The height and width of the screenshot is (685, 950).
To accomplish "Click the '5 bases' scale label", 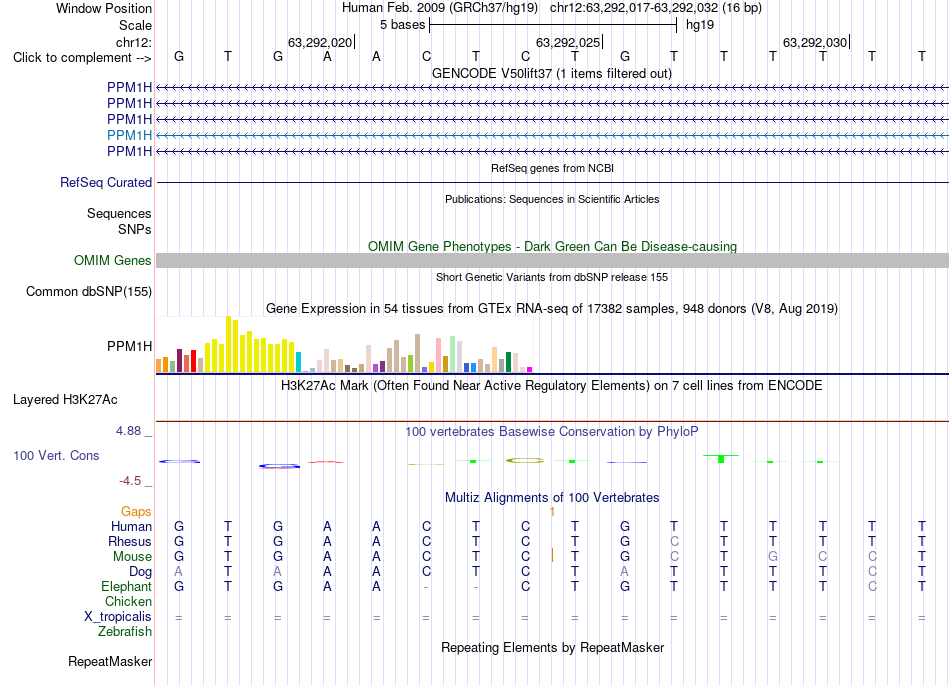I will pyautogui.click(x=402, y=25).
